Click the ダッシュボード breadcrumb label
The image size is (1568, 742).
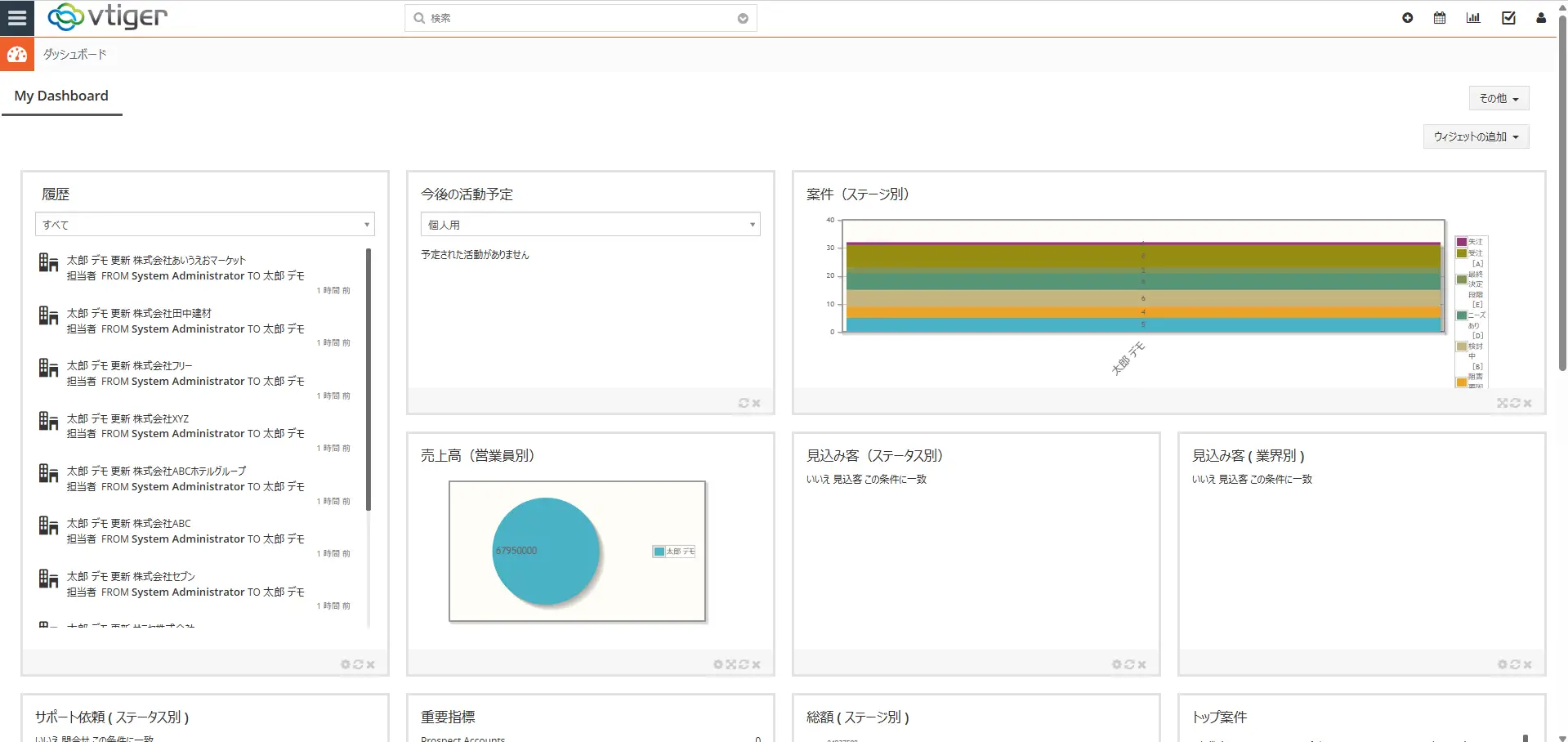[x=75, y=55]
